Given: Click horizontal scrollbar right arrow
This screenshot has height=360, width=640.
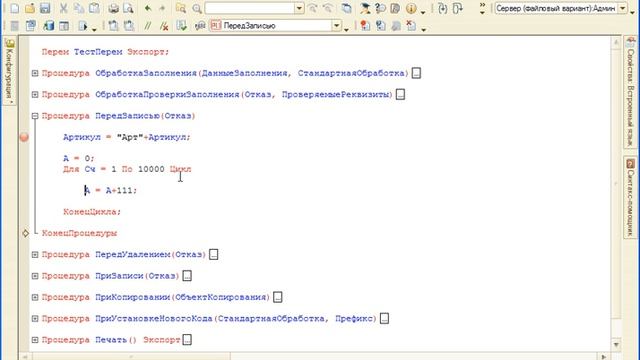Looking at the screenshot, I should click(604, 357).
